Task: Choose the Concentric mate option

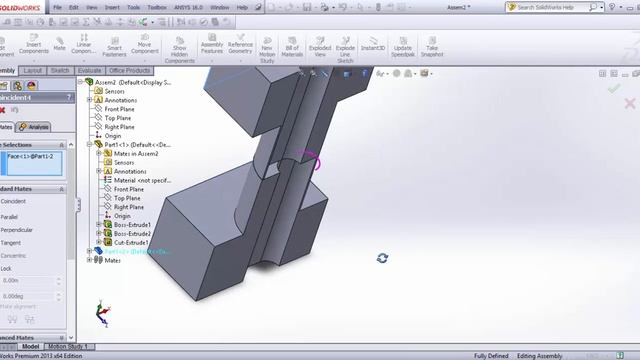Action: click(x=13, y=256)
